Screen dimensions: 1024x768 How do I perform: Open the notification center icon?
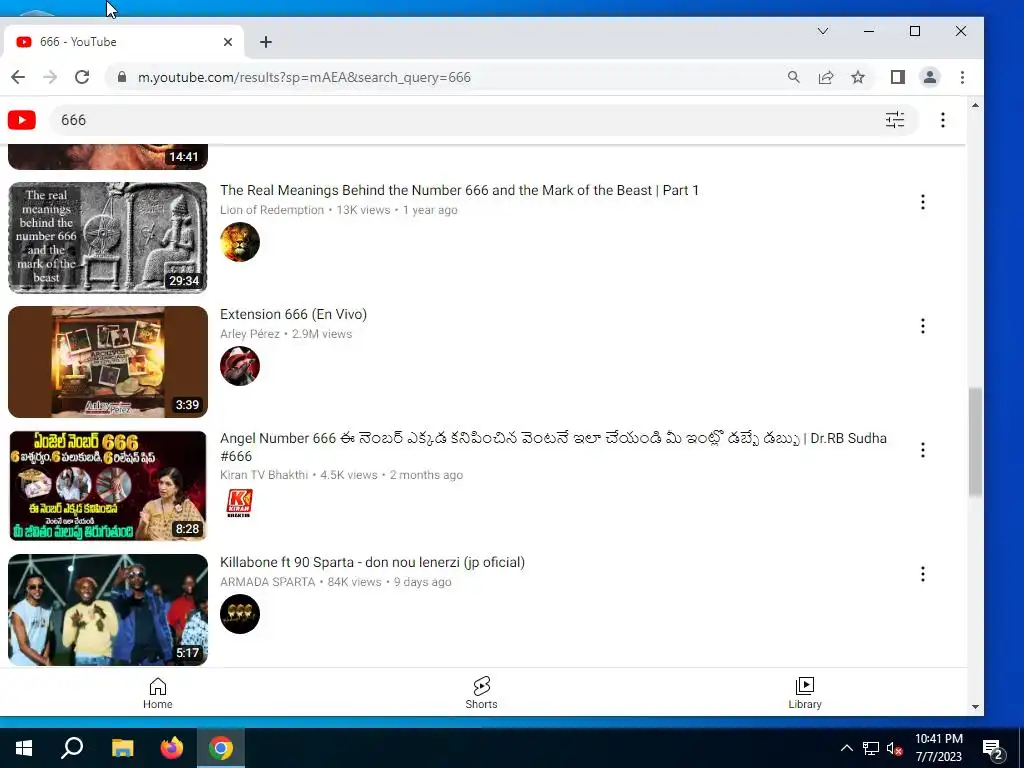pyautogui.click(x=993, y=749)
